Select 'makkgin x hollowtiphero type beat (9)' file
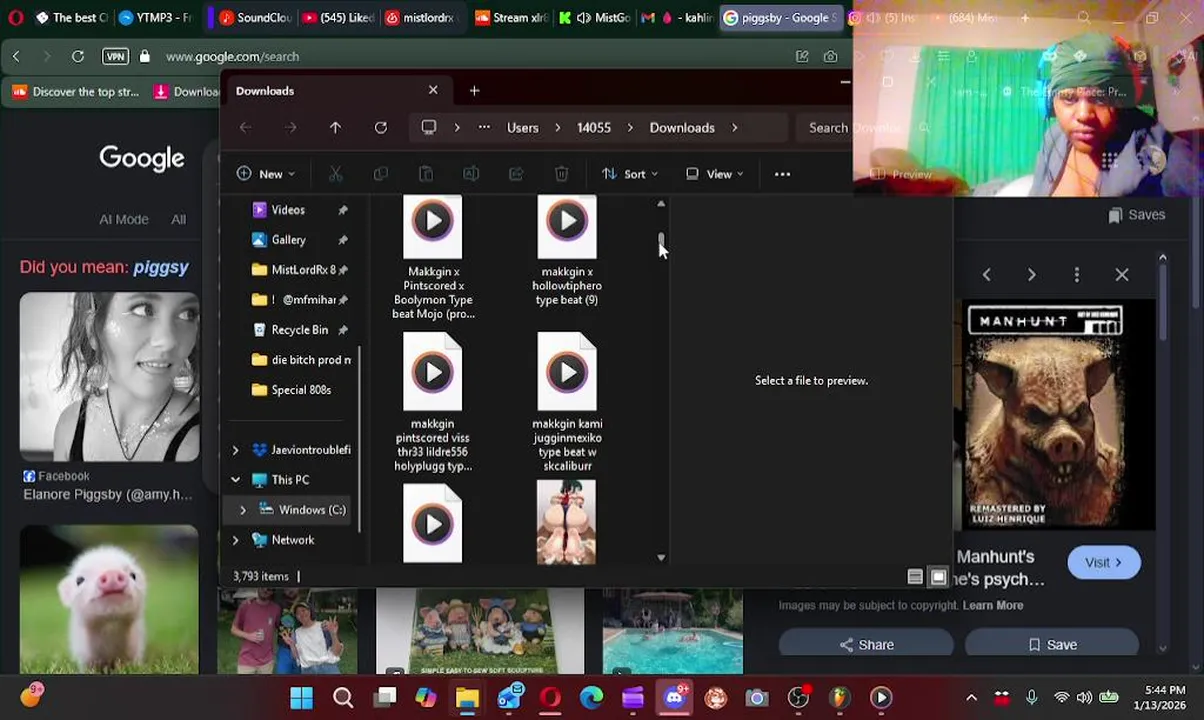This screenshot has width=1204, height=720. (x=567, y=251)
